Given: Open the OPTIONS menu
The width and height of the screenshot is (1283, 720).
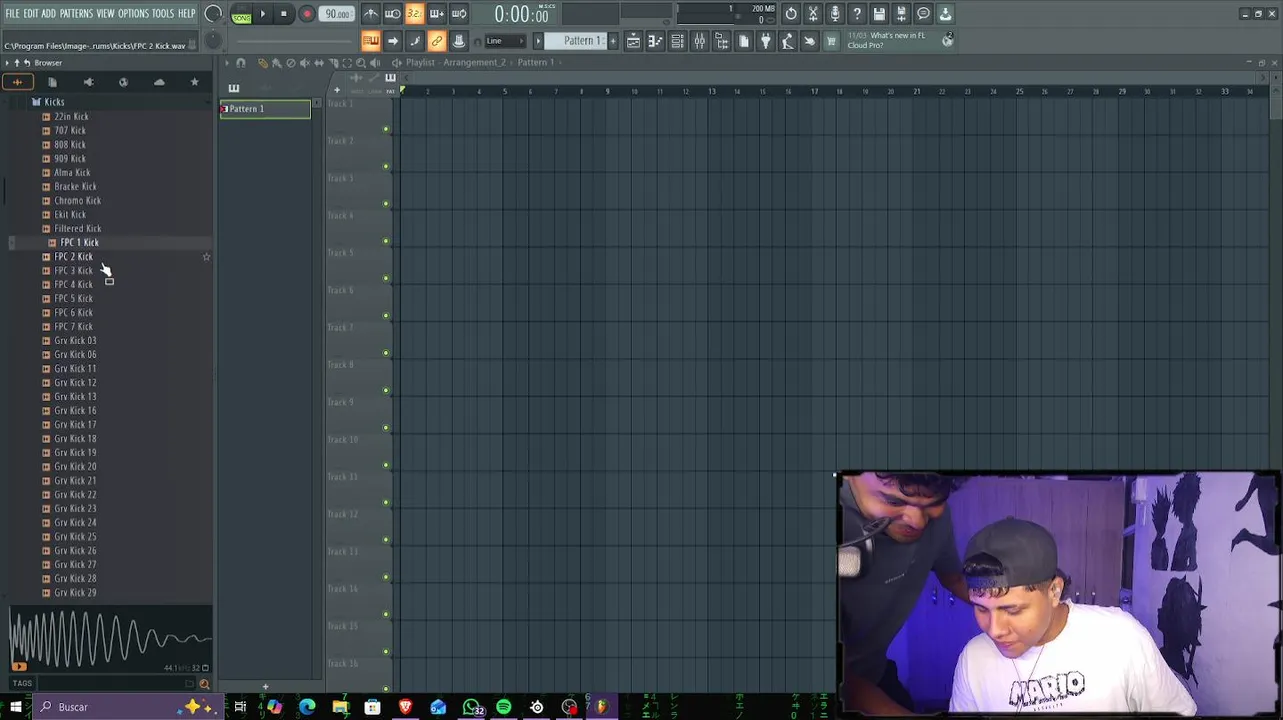Looking at the screenshot, I should [133, 14].
